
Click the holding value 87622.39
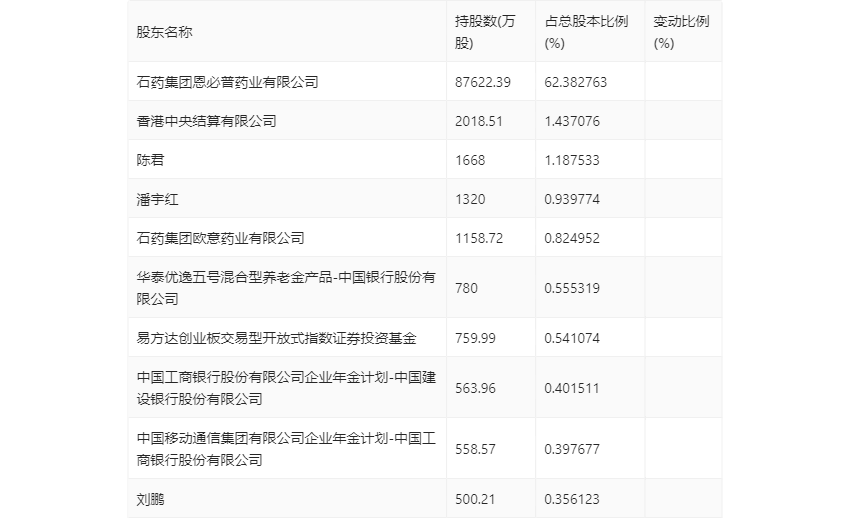pyautogui.click(x=482, y=82)
